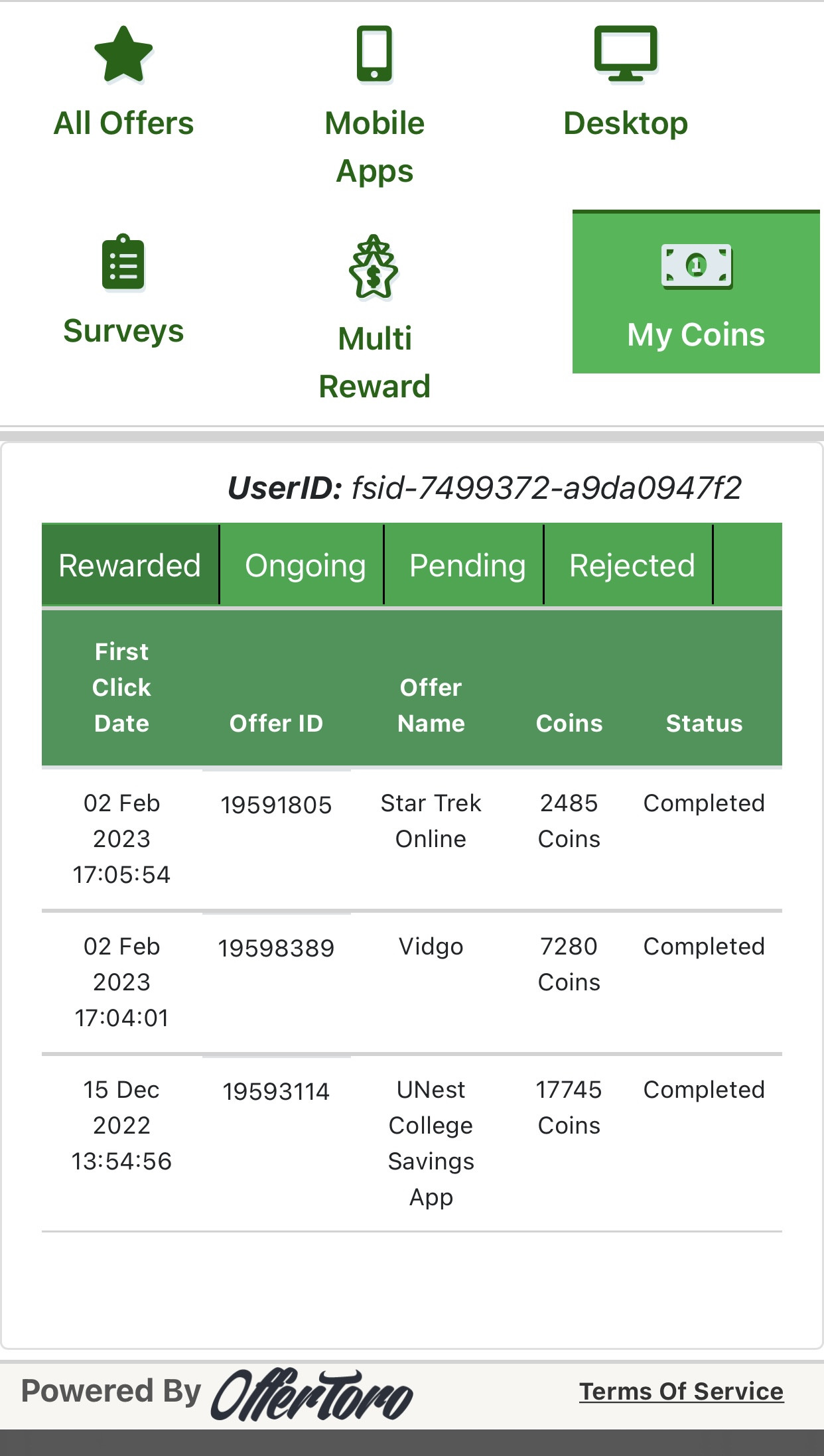Select the Desktop monitor icon
The image size is (824, 1456).
(x=626, y=54)
